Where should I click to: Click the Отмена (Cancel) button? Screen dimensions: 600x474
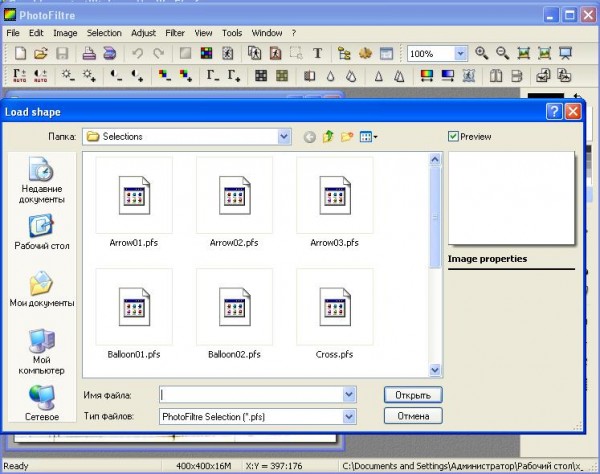(413, 416)
